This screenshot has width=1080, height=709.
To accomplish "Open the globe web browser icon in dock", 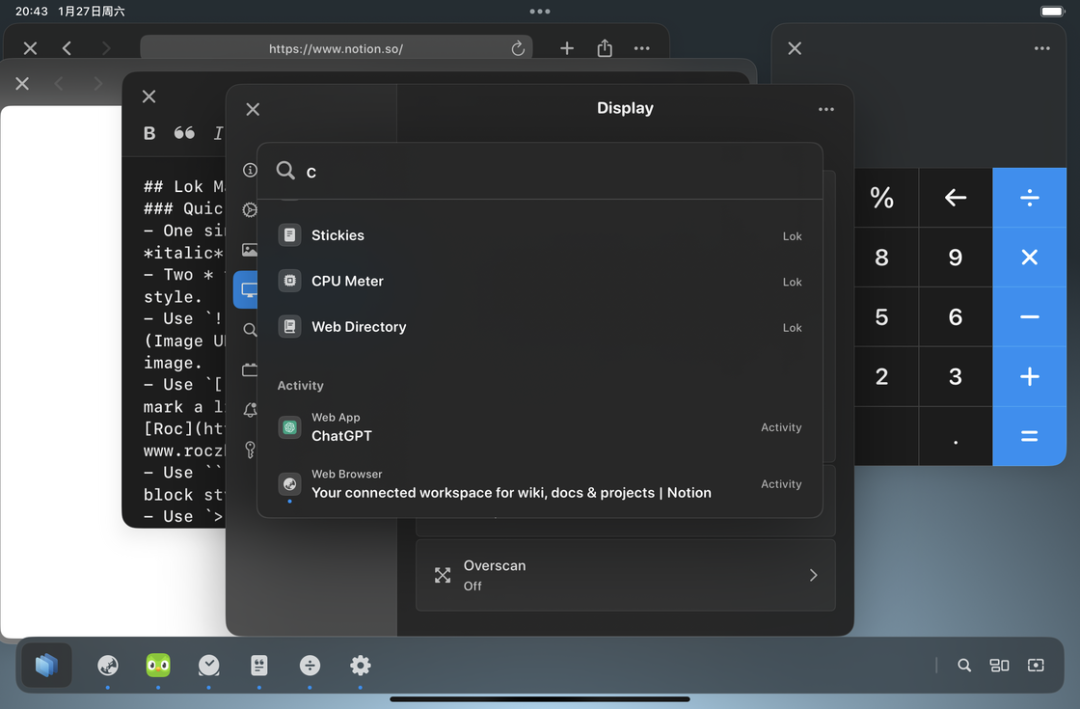I will tap(107, 665).
